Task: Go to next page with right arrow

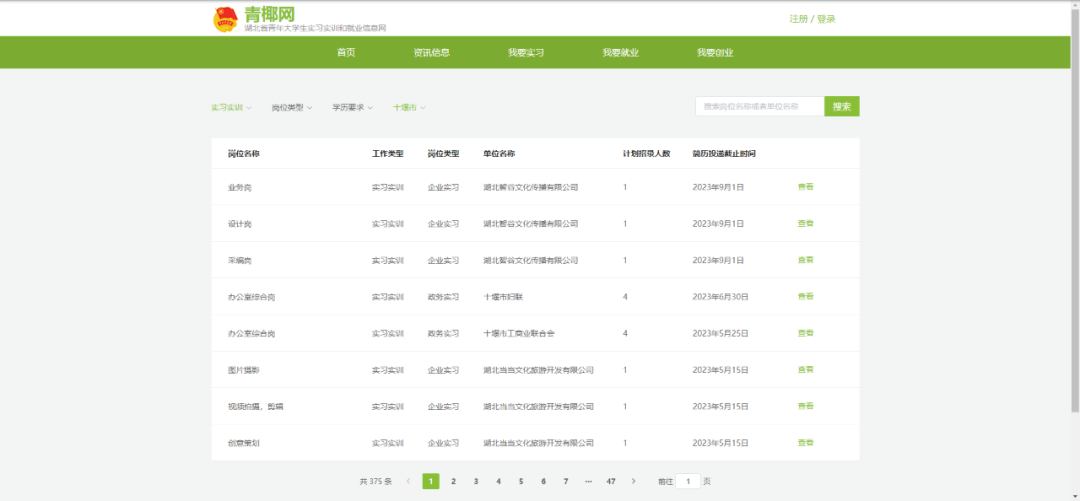Action: click(x=634, y=481)
